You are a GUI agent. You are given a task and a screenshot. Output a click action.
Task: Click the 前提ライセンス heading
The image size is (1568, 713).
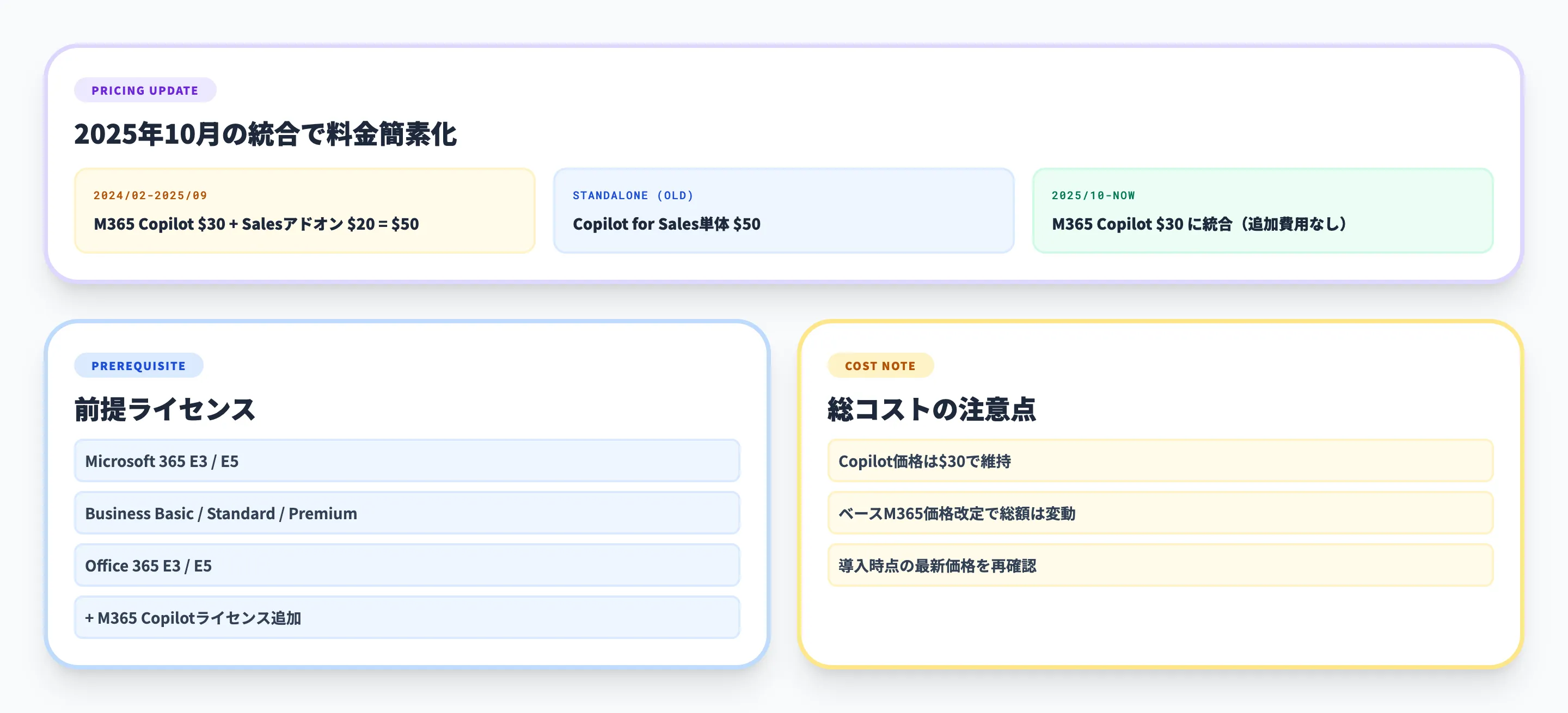(165, 409)
